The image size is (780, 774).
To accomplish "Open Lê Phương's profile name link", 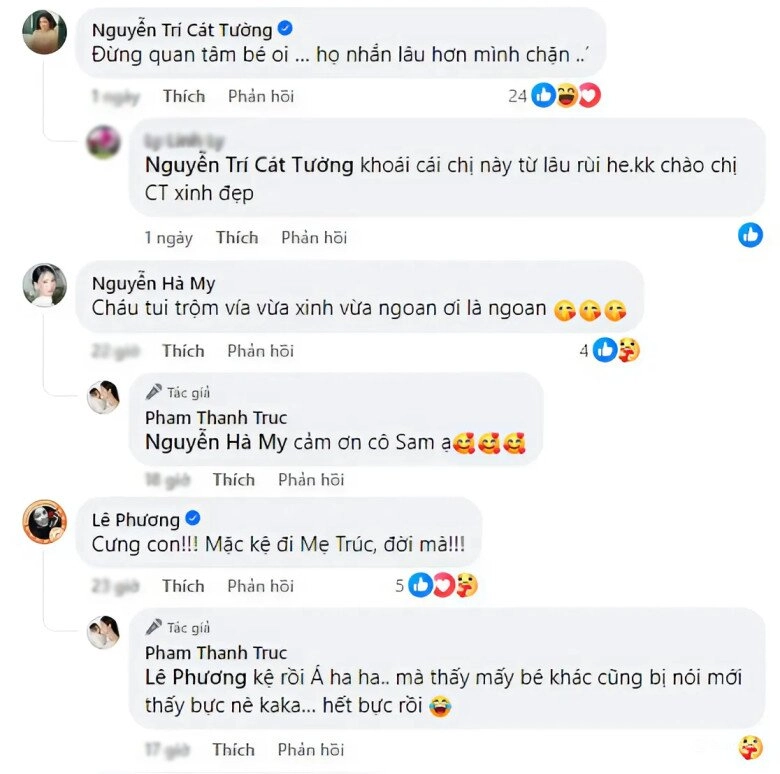I will point(135,519).
